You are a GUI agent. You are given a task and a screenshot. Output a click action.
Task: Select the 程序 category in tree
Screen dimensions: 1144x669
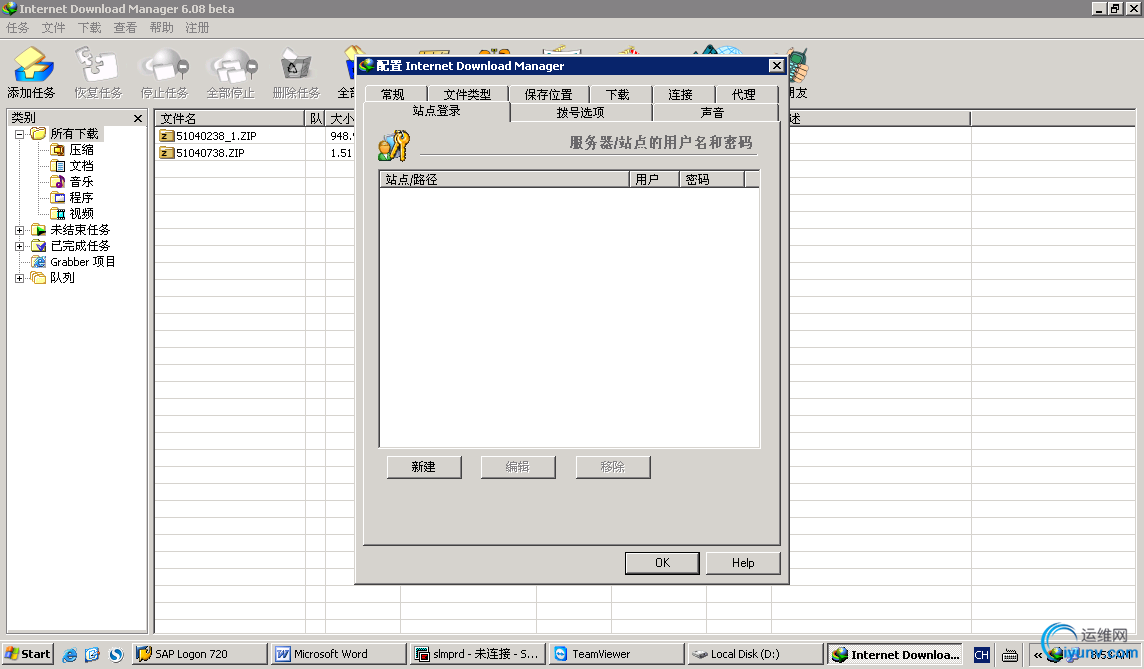(x=81, y=198)
